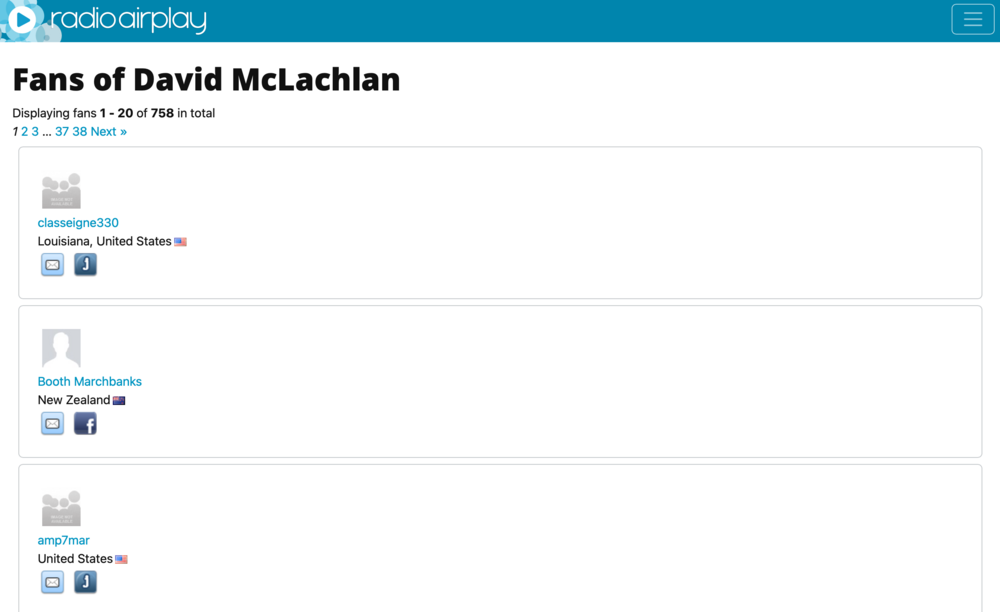Open the hamburger navigation menu
The image size is (1000, 612).
[972, 20]
